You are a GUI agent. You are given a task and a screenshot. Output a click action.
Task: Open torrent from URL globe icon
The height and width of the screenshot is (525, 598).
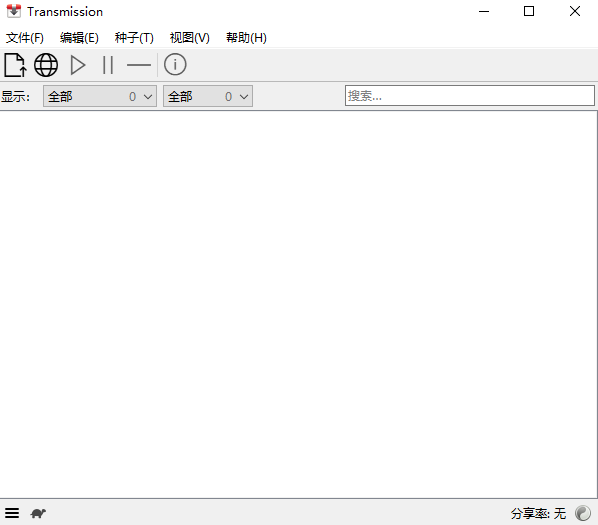click(x=46, y=65)
